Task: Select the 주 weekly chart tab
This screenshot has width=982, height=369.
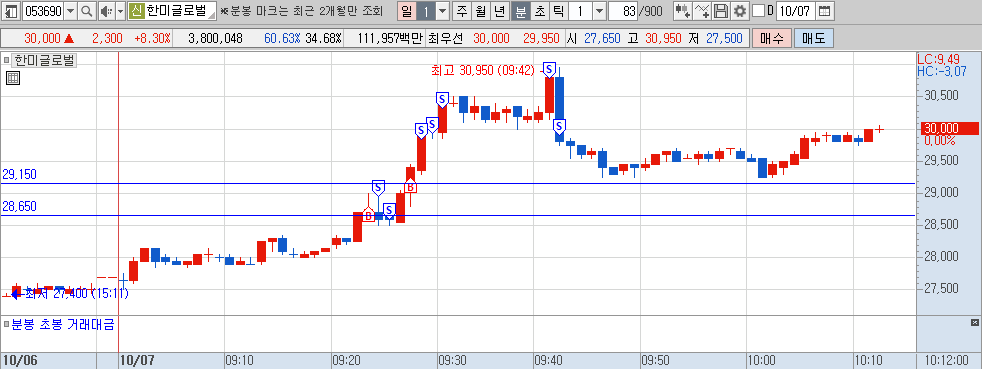Action: point(462,11)
